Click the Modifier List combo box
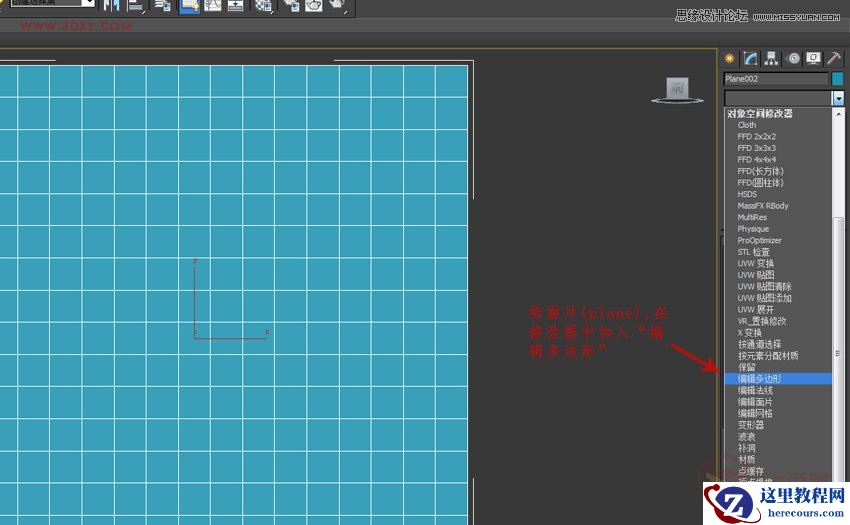 pos(778,98)
